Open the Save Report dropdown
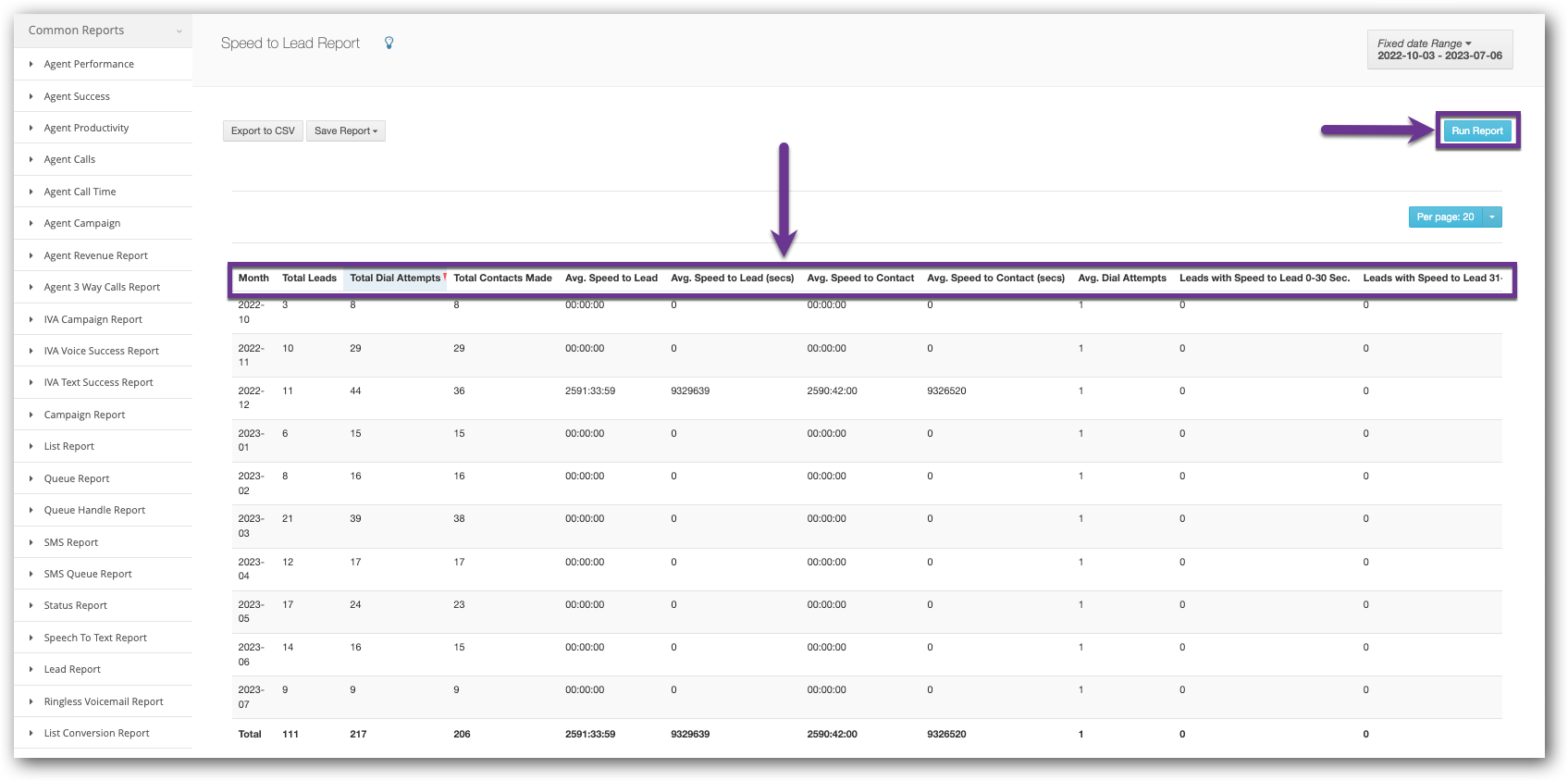 (345, 131)
